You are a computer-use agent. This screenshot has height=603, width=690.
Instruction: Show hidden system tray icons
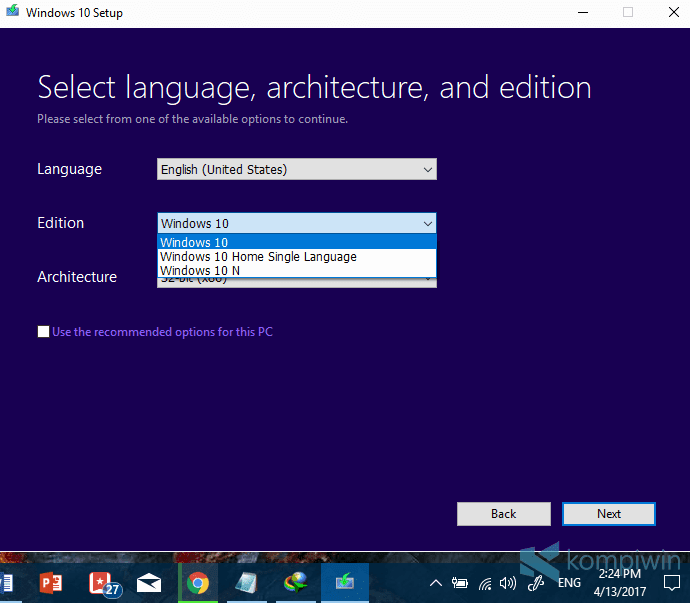click(436, 584)
